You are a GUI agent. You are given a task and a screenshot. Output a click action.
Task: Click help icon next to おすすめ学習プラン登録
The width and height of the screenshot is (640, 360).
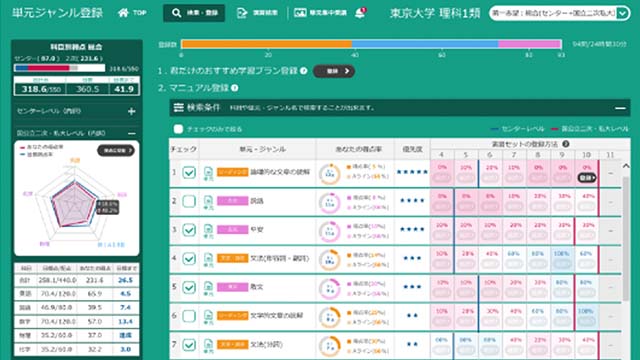point(304,71)
